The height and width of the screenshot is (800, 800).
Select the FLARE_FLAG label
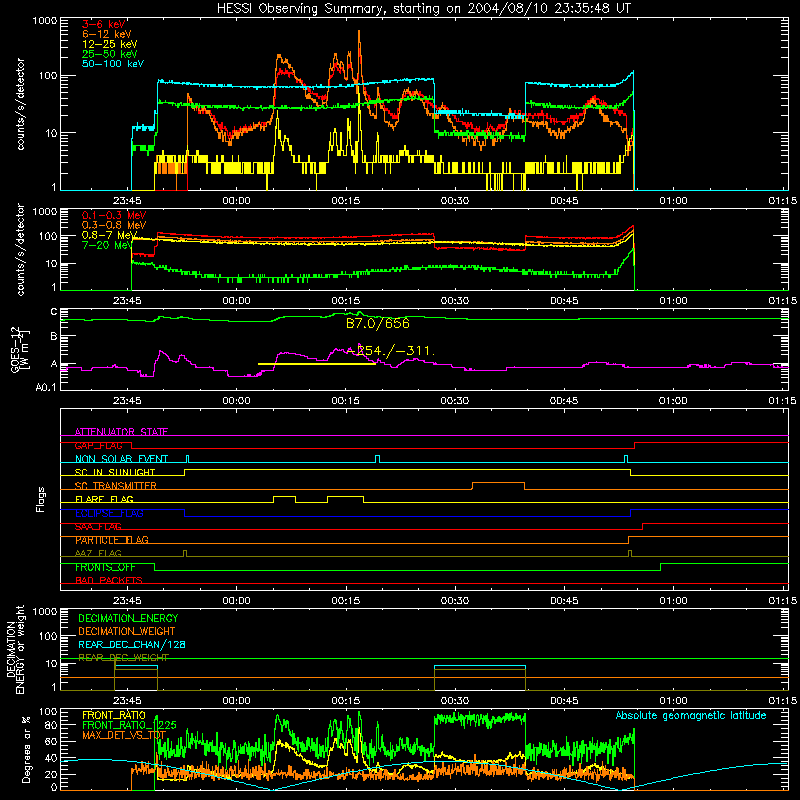click(x=104, y=499)
